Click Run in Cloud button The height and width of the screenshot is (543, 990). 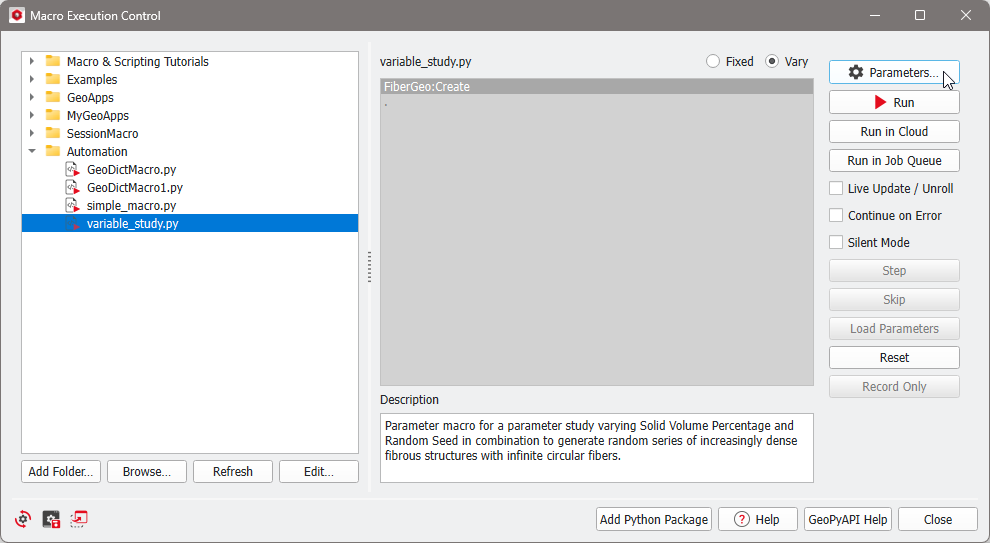[894, 131]
